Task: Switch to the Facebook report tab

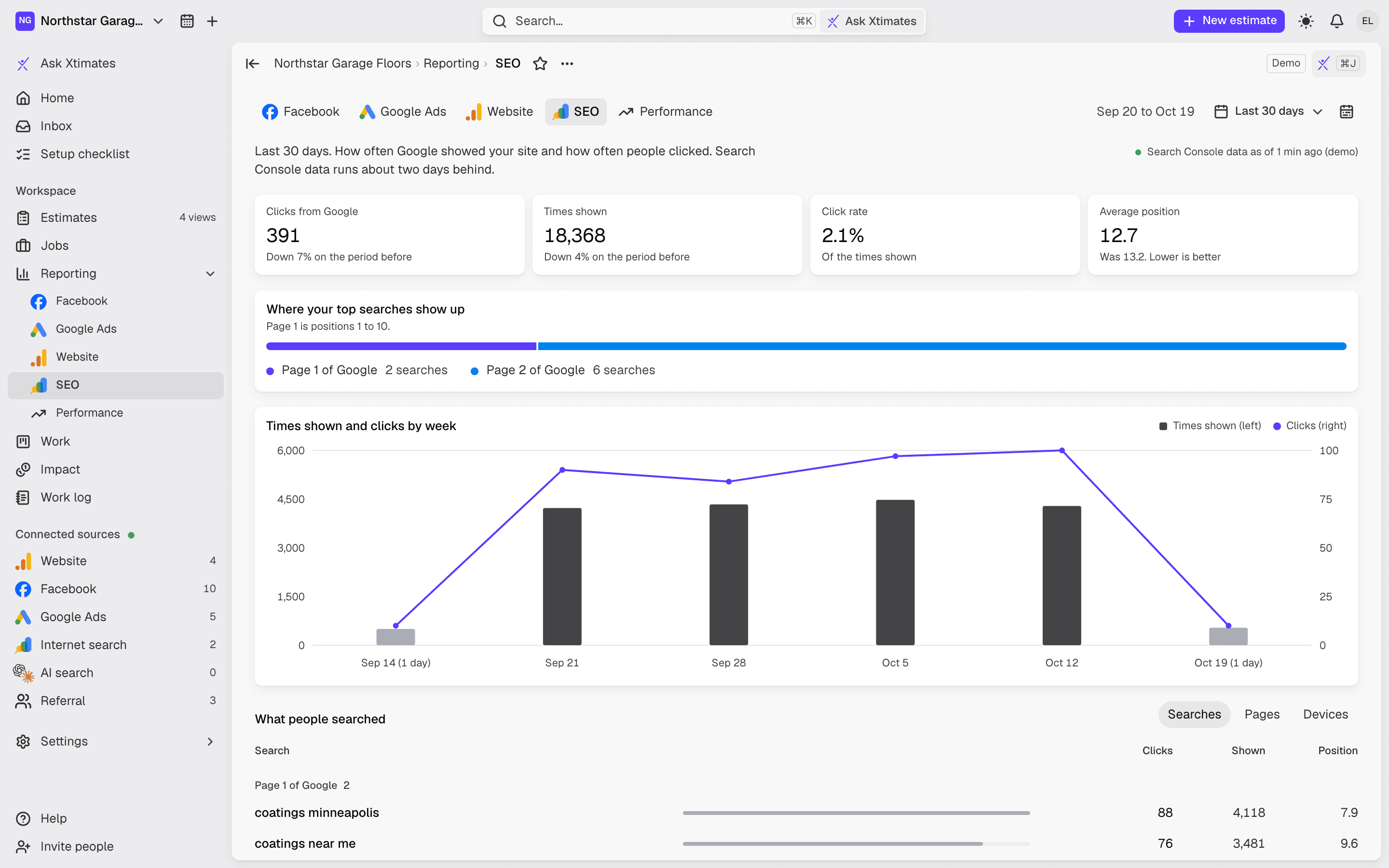Action: pos(300,111)
